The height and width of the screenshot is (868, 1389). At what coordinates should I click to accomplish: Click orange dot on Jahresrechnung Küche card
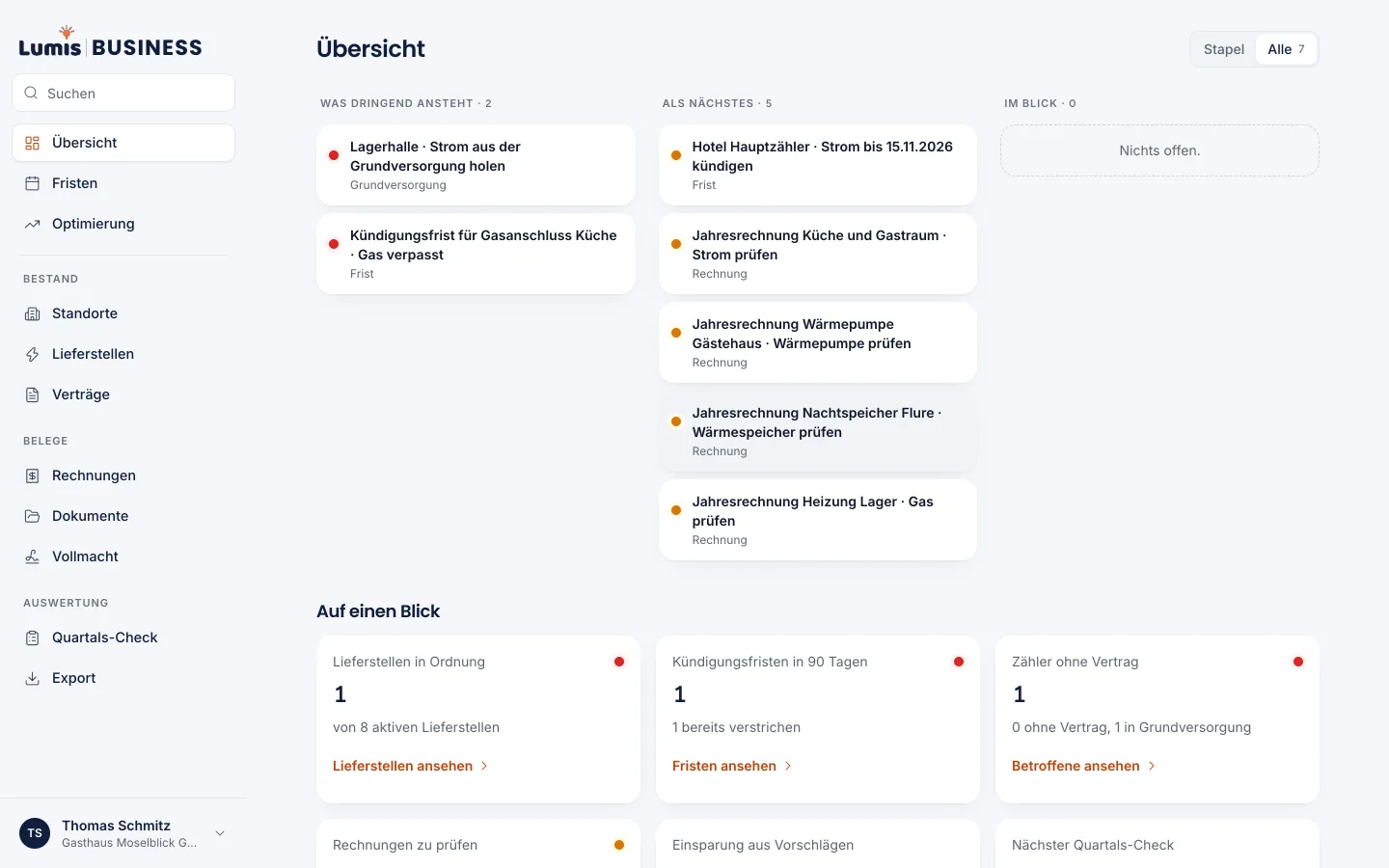[x=676, y=244]
